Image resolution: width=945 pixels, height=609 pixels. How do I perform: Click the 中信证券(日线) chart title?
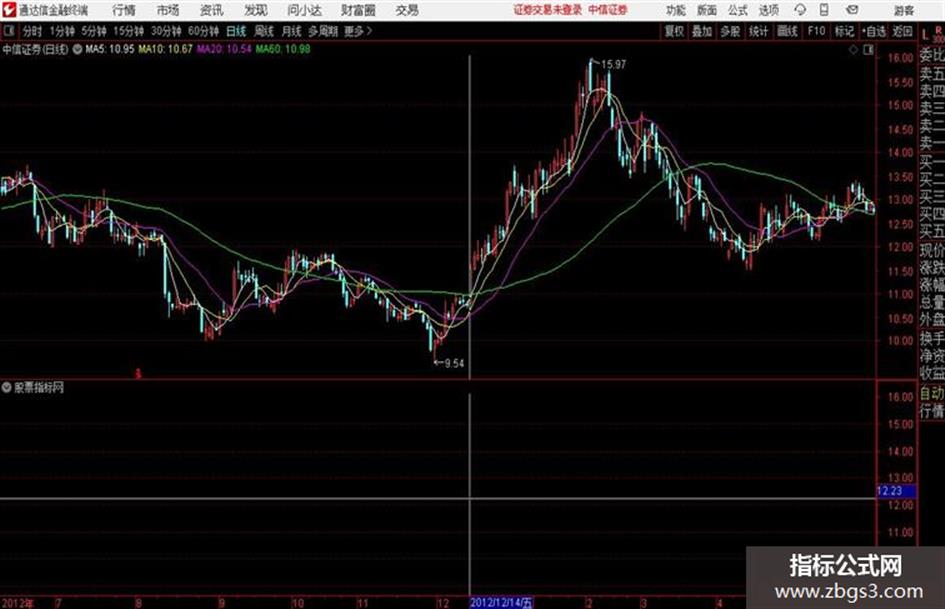coord(36,49)
